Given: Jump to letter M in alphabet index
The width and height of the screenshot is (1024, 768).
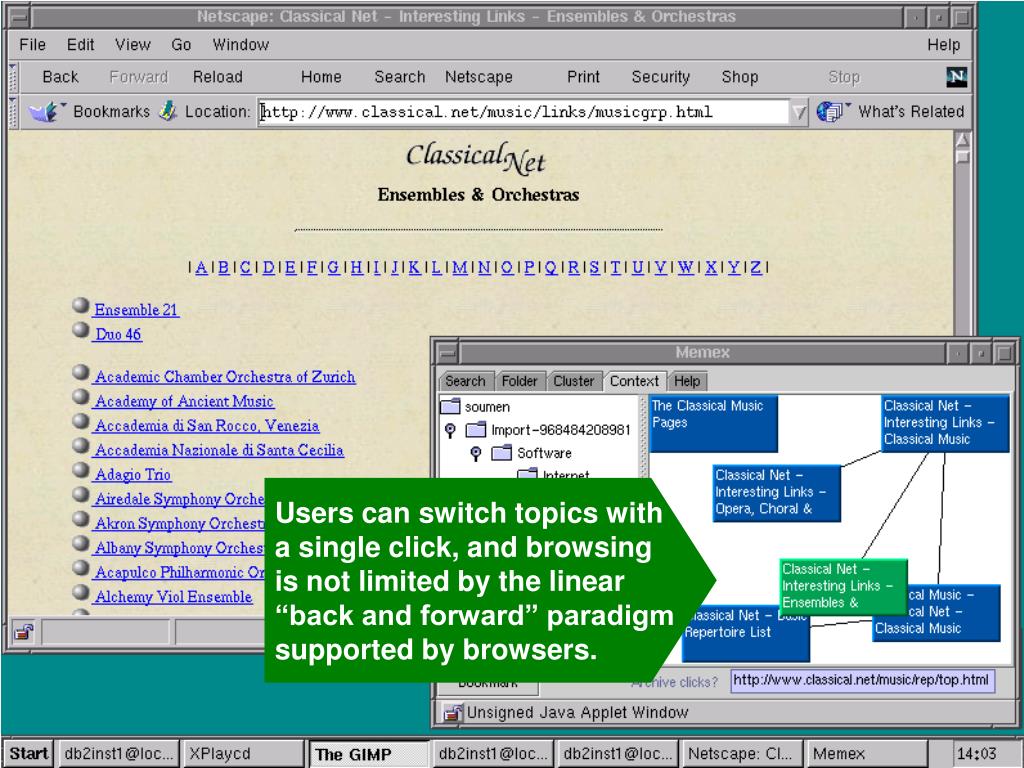Looking at the screenshot, I should coord(460,267).
